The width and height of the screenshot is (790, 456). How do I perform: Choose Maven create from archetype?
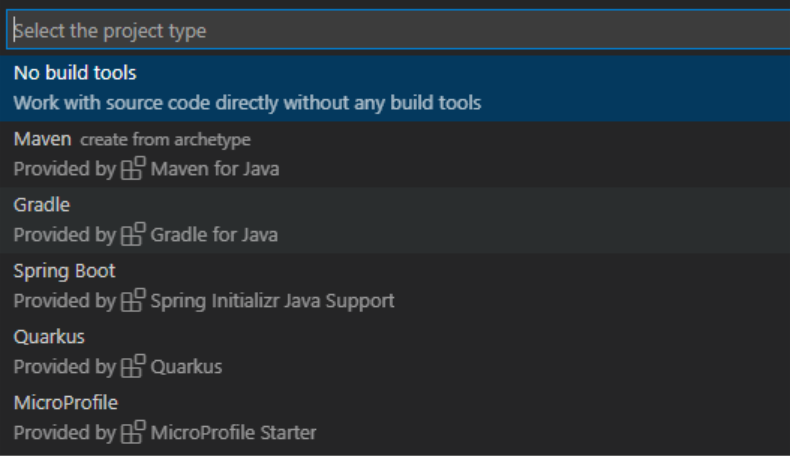tap(395, 154)
